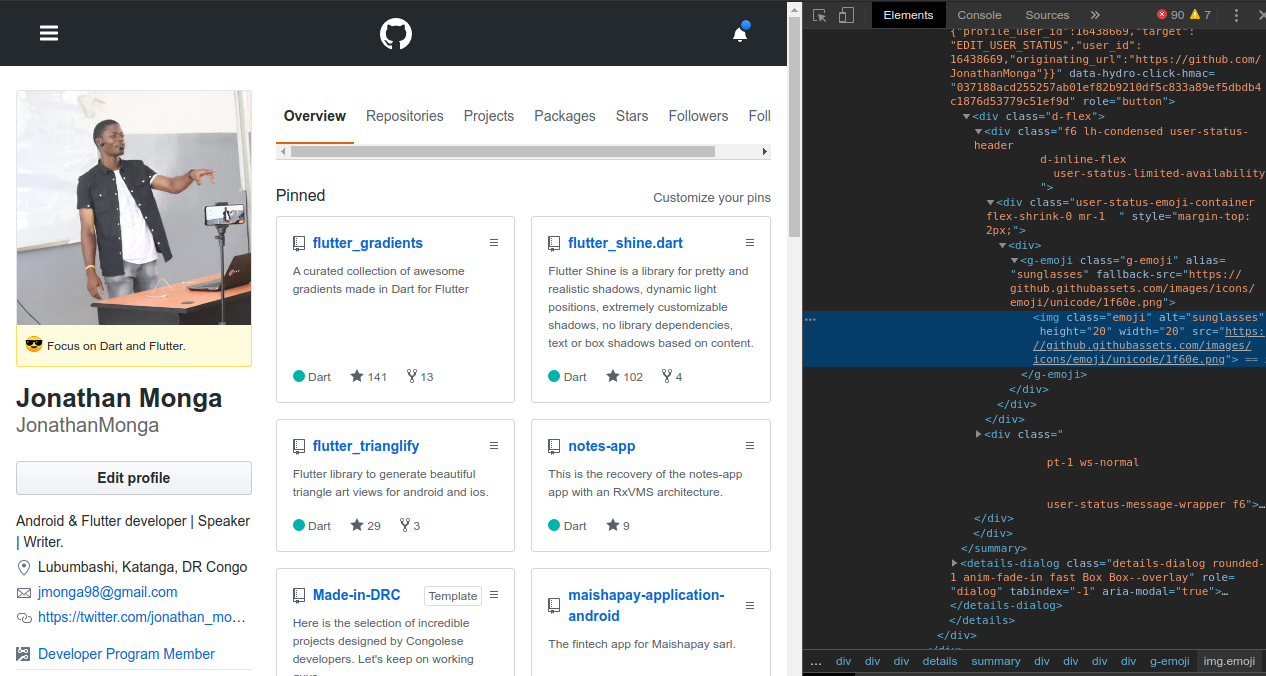Collapse the div class="d-flex" node
The height and width of the screenshot is (676, 1266).
[x=967, y=117]
